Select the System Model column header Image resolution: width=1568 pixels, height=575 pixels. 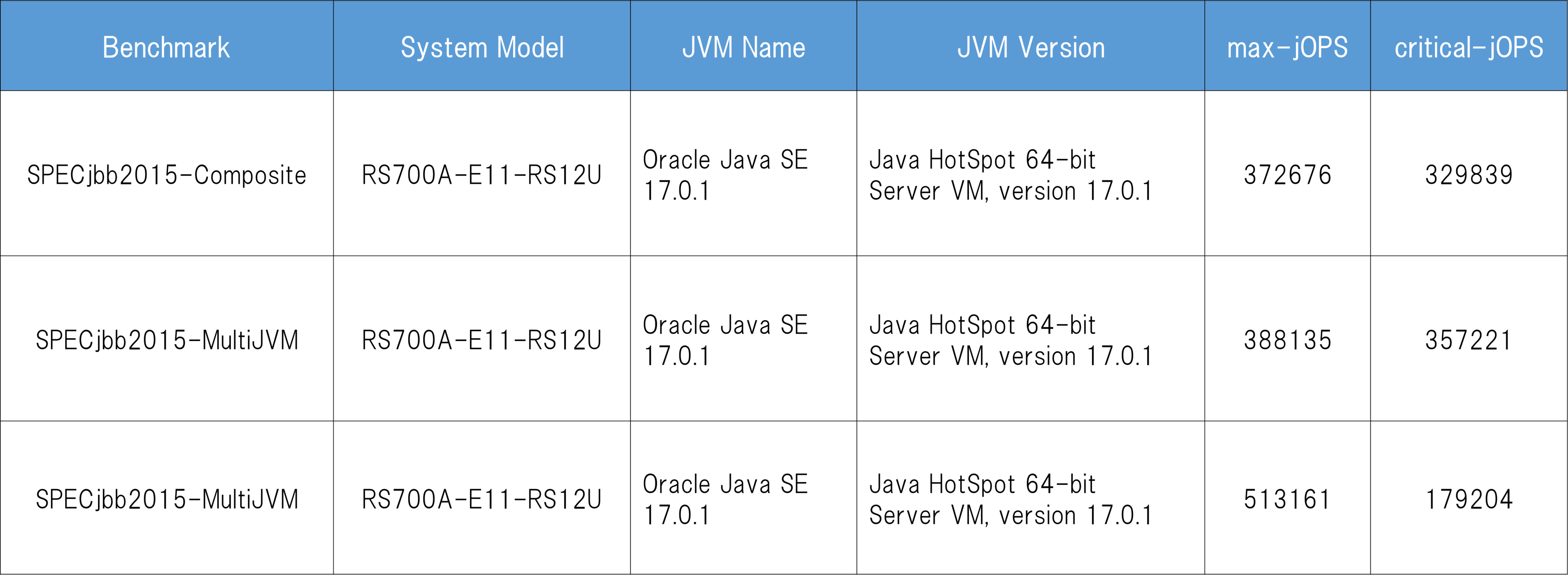pos(482,47)
